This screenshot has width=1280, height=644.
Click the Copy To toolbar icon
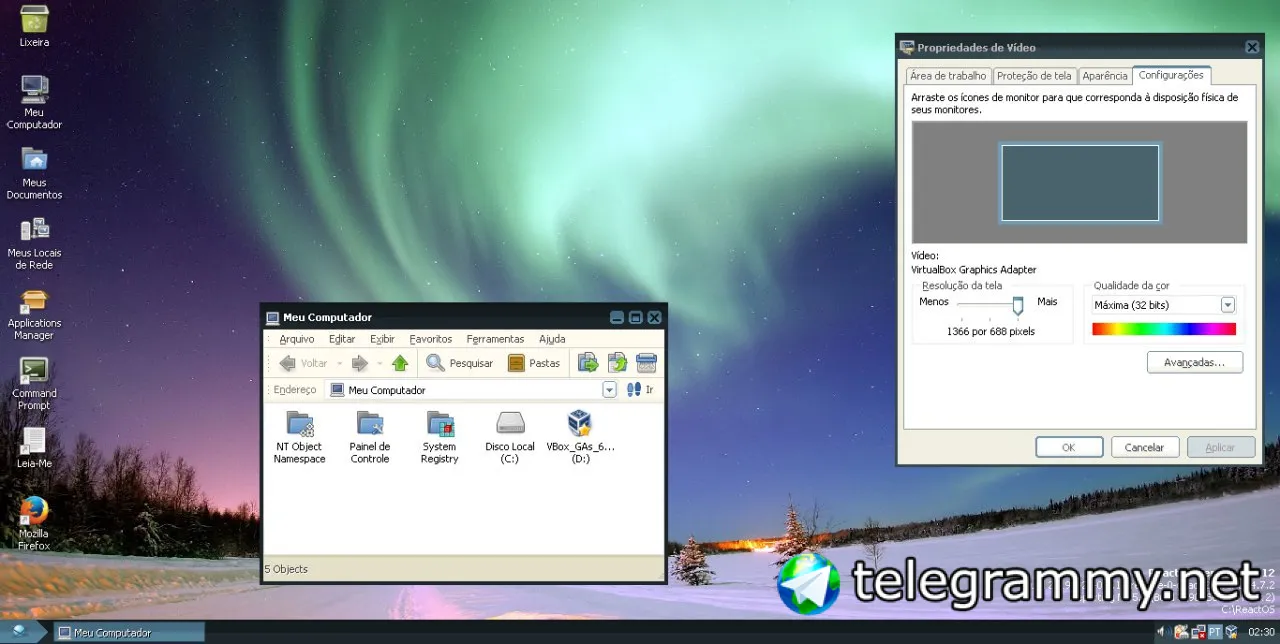coord(617,363)
